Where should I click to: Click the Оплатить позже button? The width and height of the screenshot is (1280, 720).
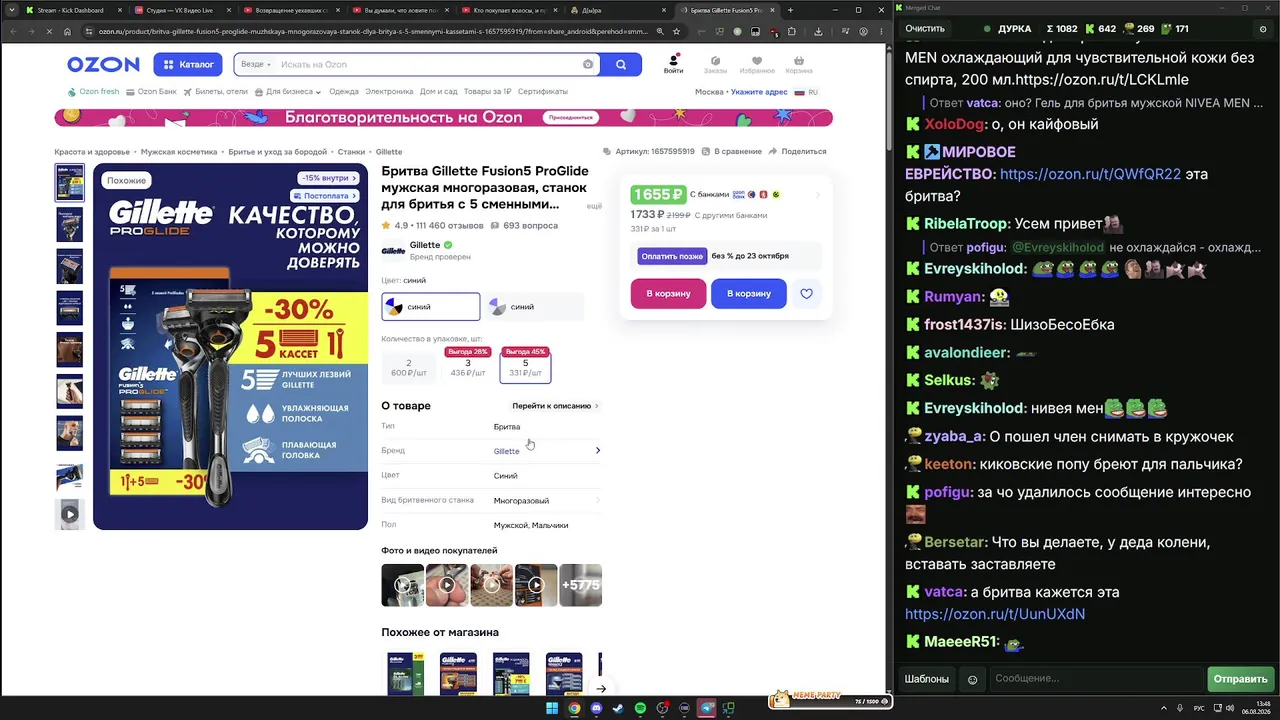[672, 256]
